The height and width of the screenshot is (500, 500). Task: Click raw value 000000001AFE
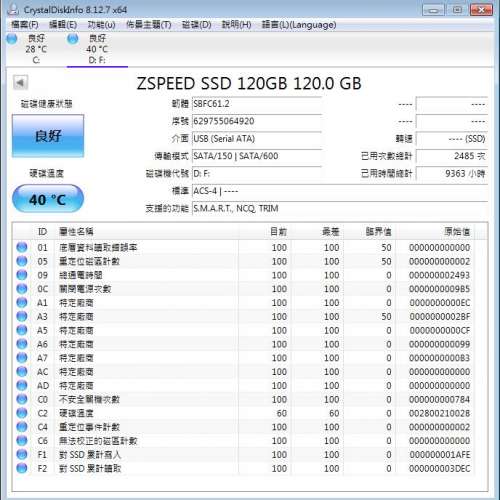(440, 455)
